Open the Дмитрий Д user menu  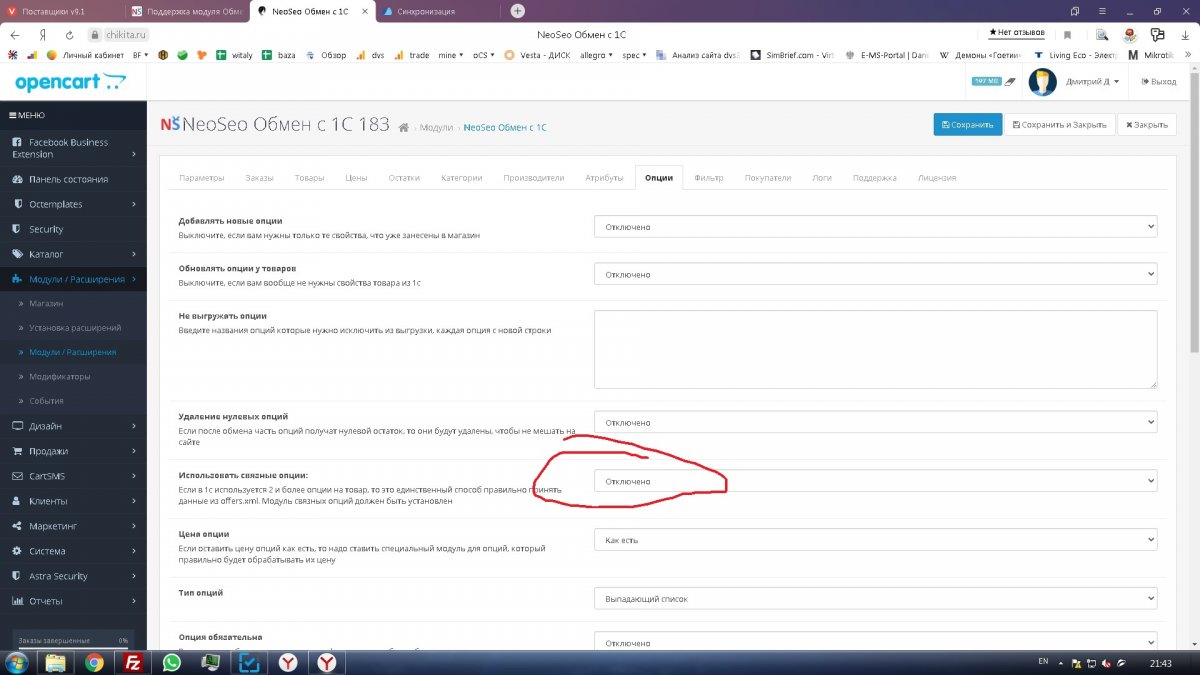coord(1093,82)
